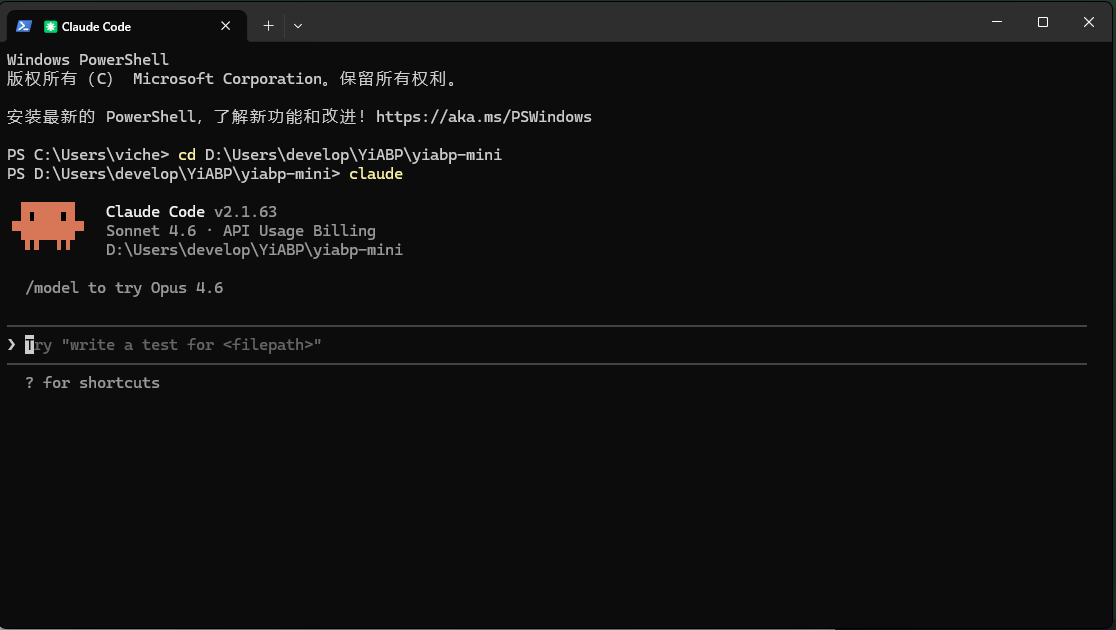Image resolution: width=1116 pixels, height=630 pixels.
Task: Click the "? for shortcuts" hint text
Action: coord(92,383)
